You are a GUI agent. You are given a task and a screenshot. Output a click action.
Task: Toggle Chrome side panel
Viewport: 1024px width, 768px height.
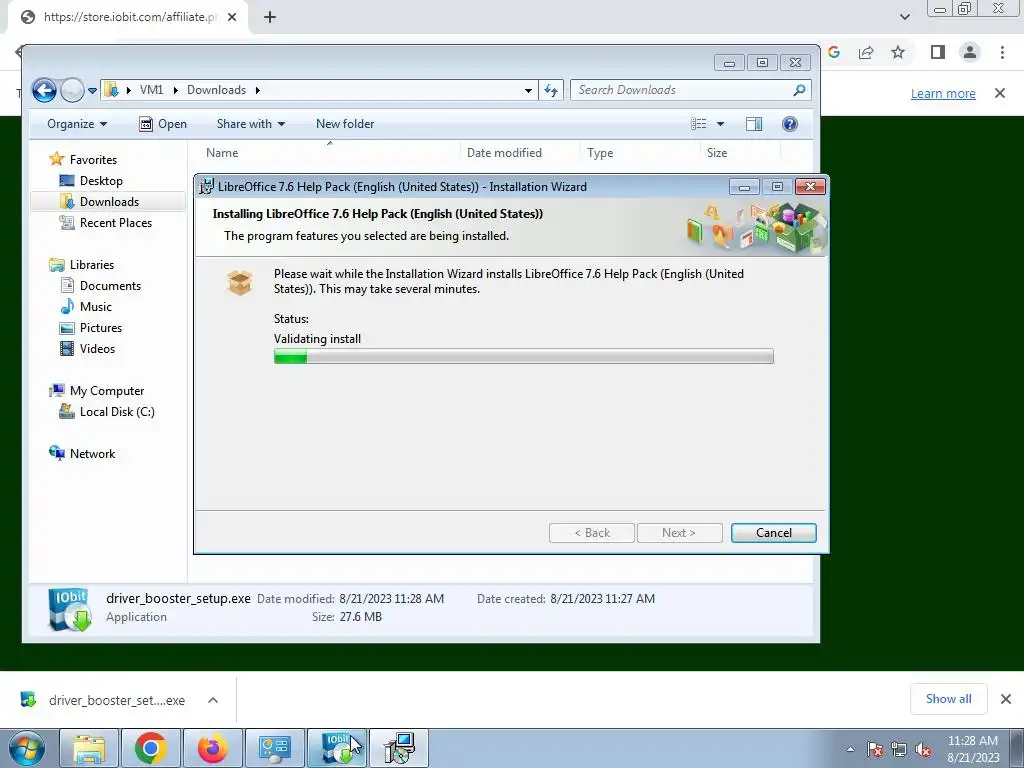[x=938, y=52]
